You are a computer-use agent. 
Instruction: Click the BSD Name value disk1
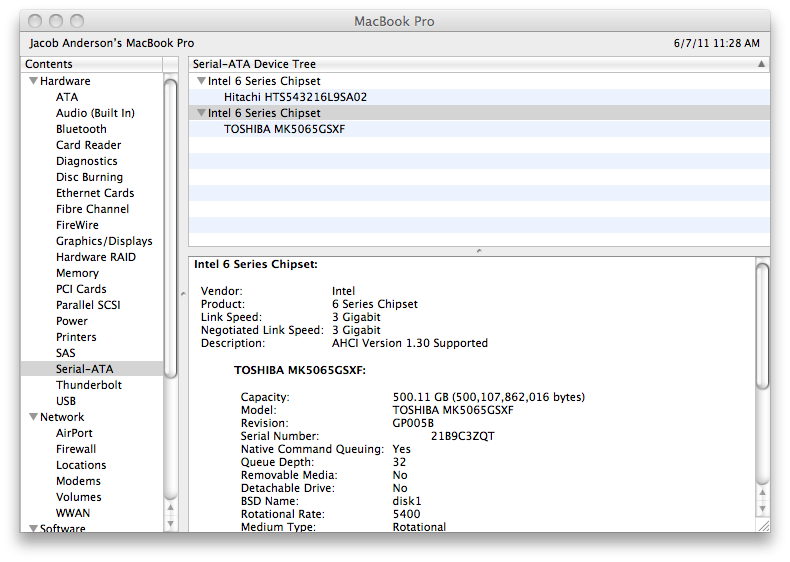[407, 501]
